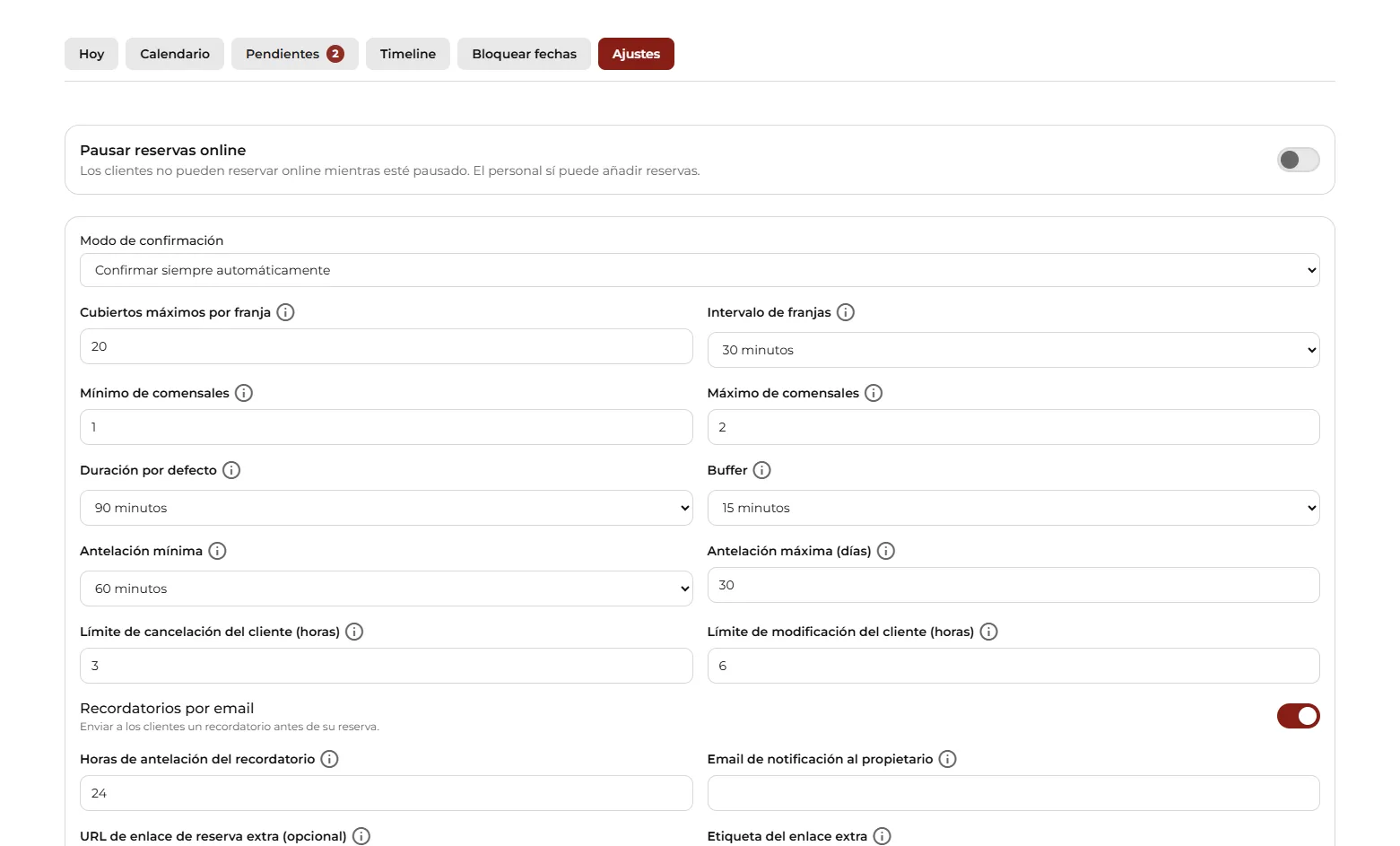Open the Calendario tab
The image size is (1400, 846).
(x=175, y=54)
